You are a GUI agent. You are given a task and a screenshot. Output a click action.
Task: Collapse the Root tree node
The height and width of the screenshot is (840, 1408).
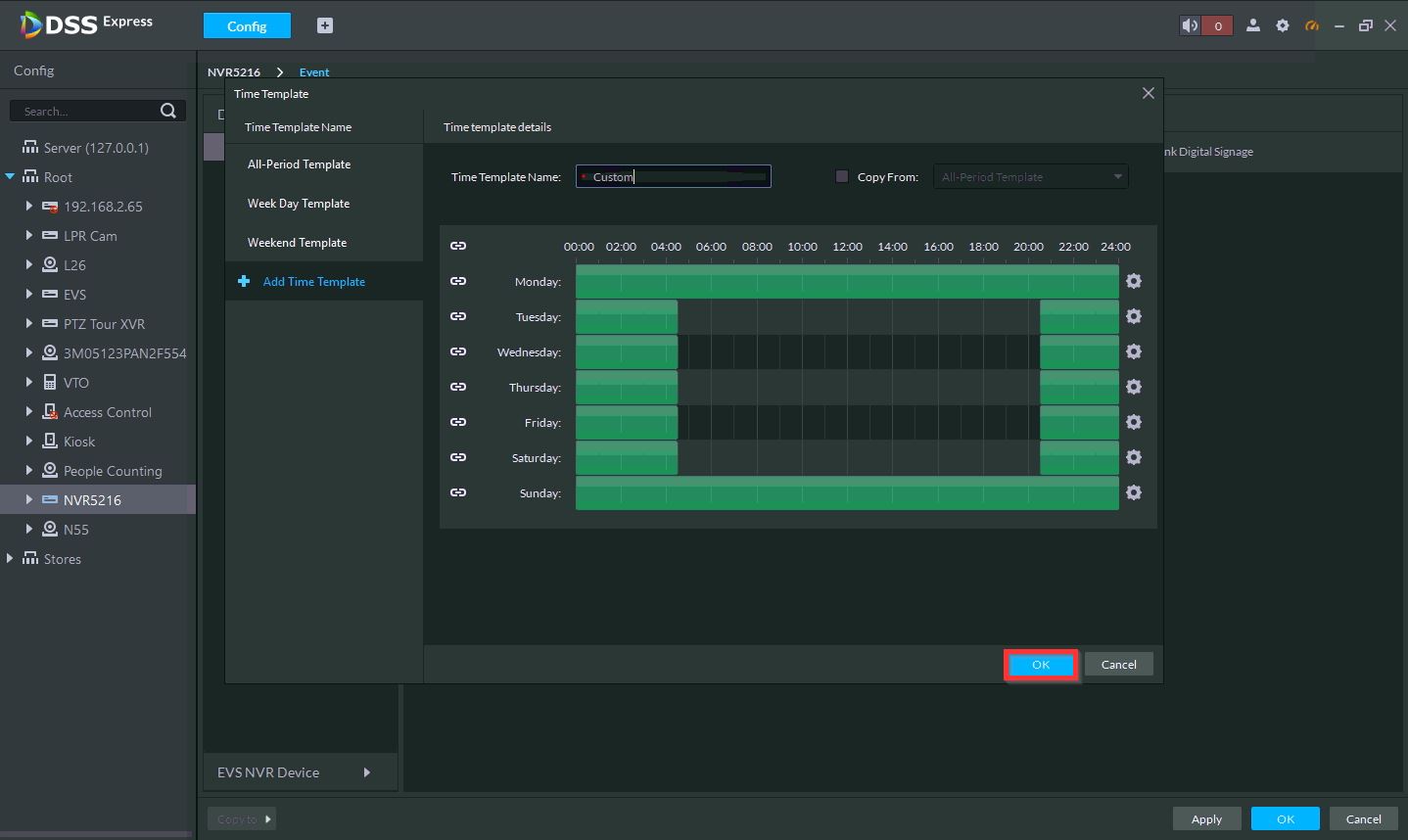tap(10, 177)
